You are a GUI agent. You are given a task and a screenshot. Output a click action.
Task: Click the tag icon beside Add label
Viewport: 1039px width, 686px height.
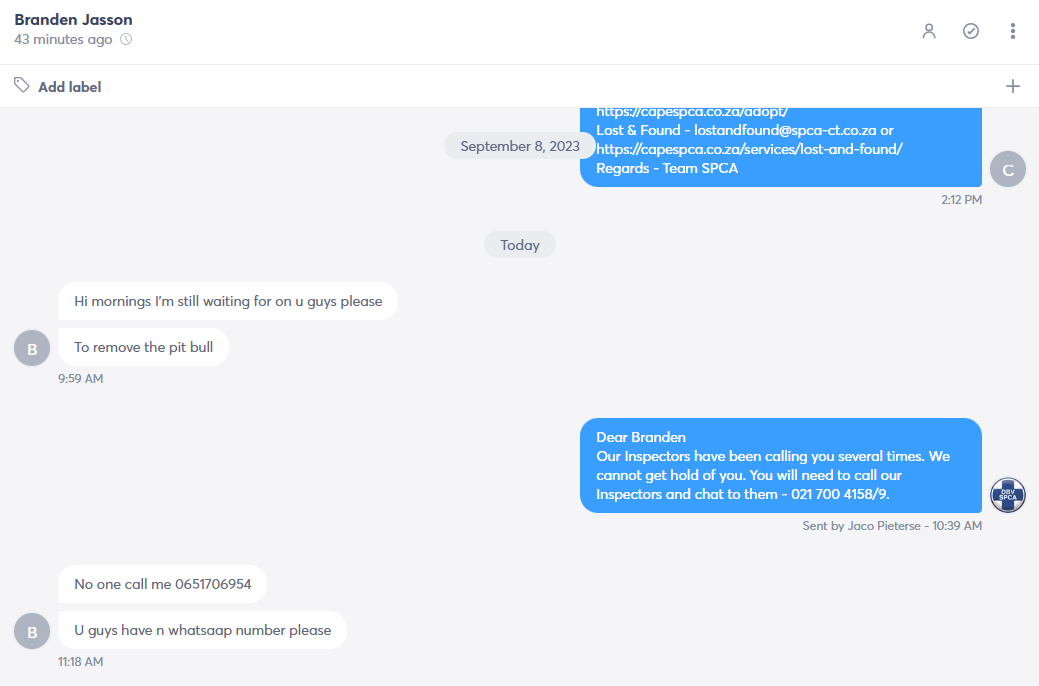[x=22, y=85]
